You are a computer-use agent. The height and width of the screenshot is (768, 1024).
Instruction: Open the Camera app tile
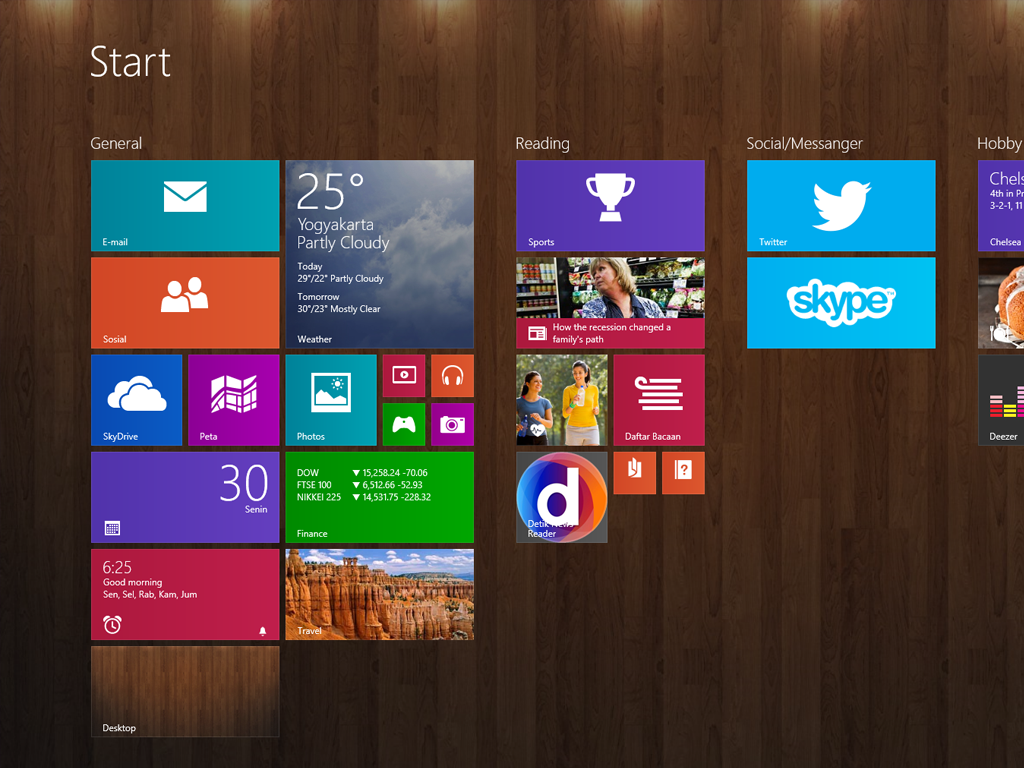pyautogui.click(x=452, y=424)
